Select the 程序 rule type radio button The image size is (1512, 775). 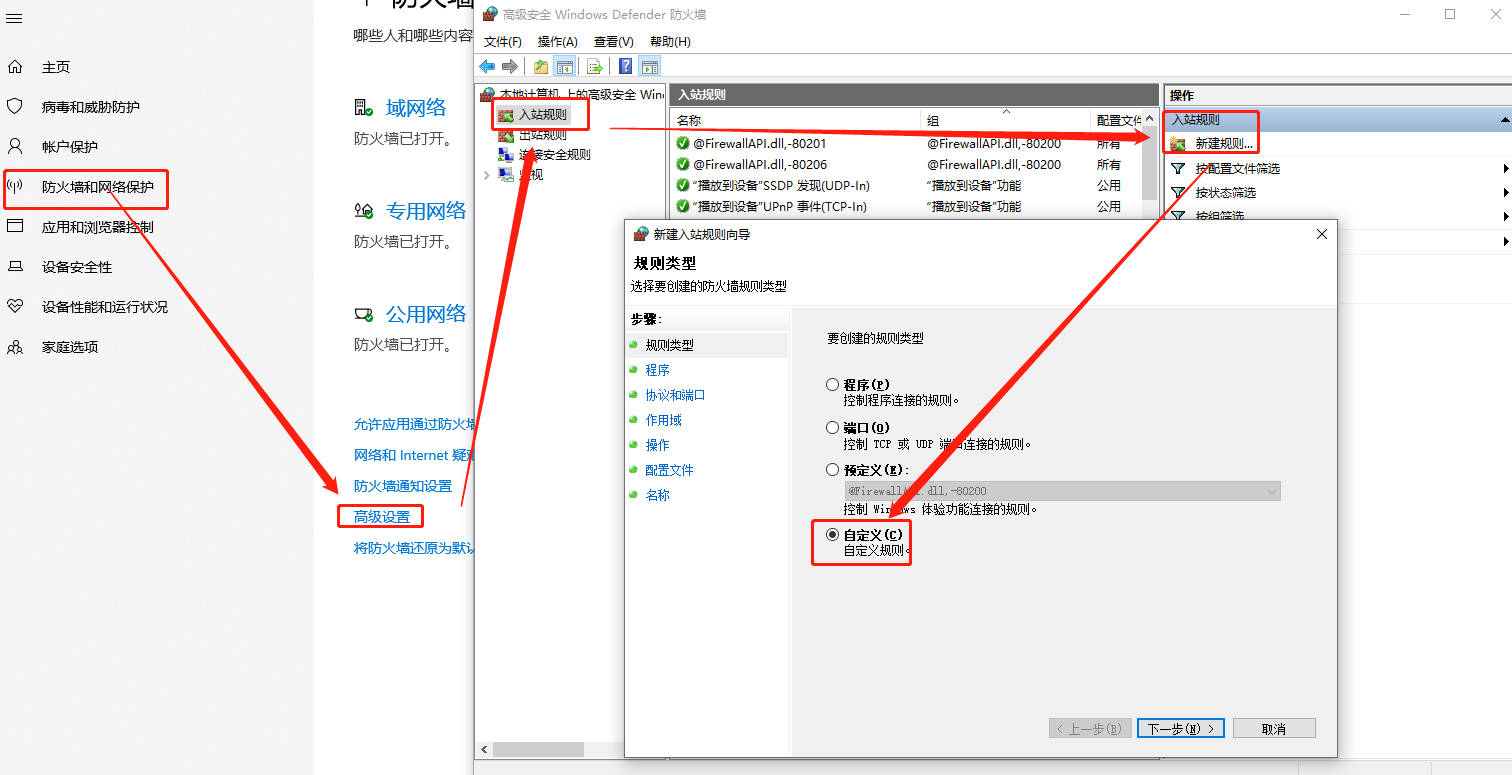pyautogui.click(x=832, y=384)
